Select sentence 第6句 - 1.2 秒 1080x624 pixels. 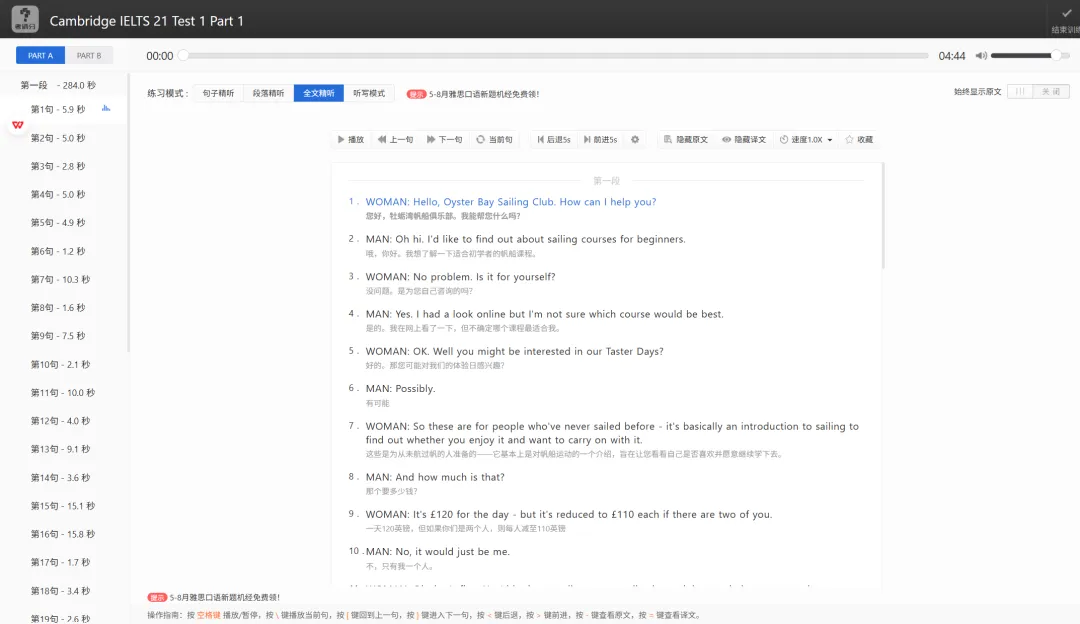58,251
